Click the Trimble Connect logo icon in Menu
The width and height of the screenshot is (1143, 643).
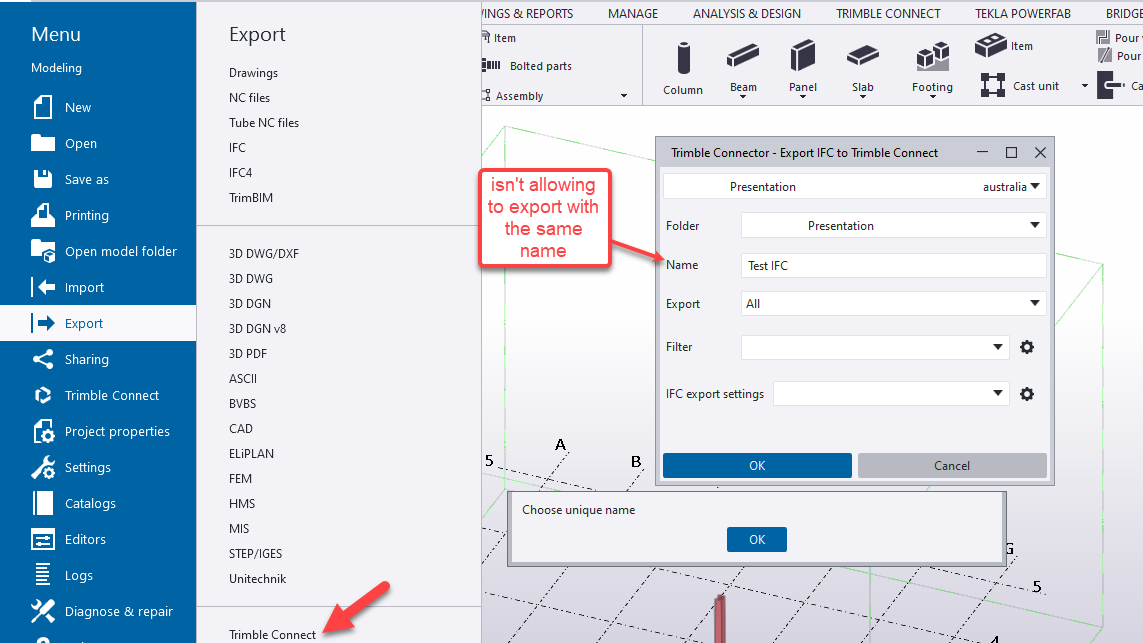coord(43,395)
